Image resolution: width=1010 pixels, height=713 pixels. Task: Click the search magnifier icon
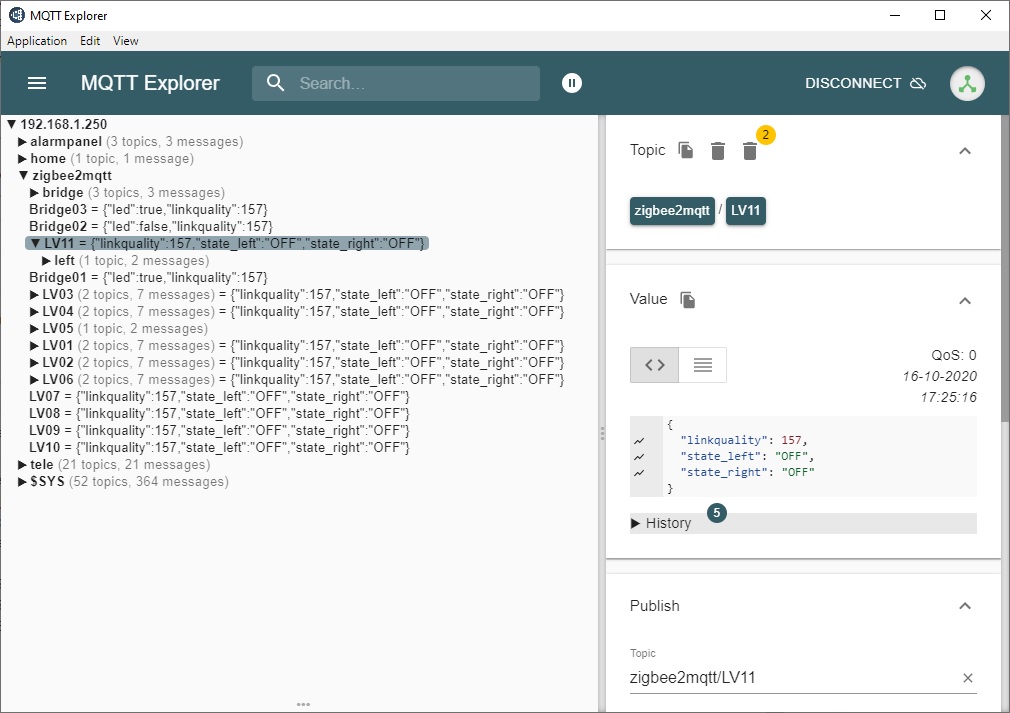(x=275, y=83)
